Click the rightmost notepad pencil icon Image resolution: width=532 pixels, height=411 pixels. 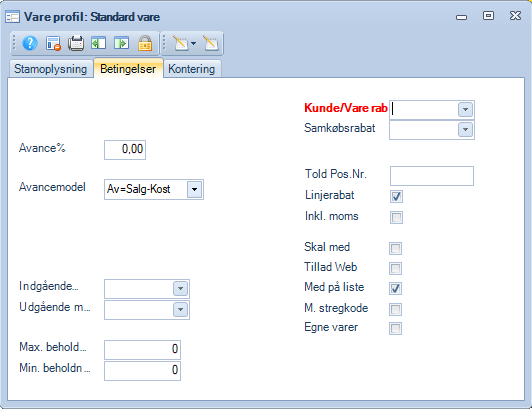[211, 43]
